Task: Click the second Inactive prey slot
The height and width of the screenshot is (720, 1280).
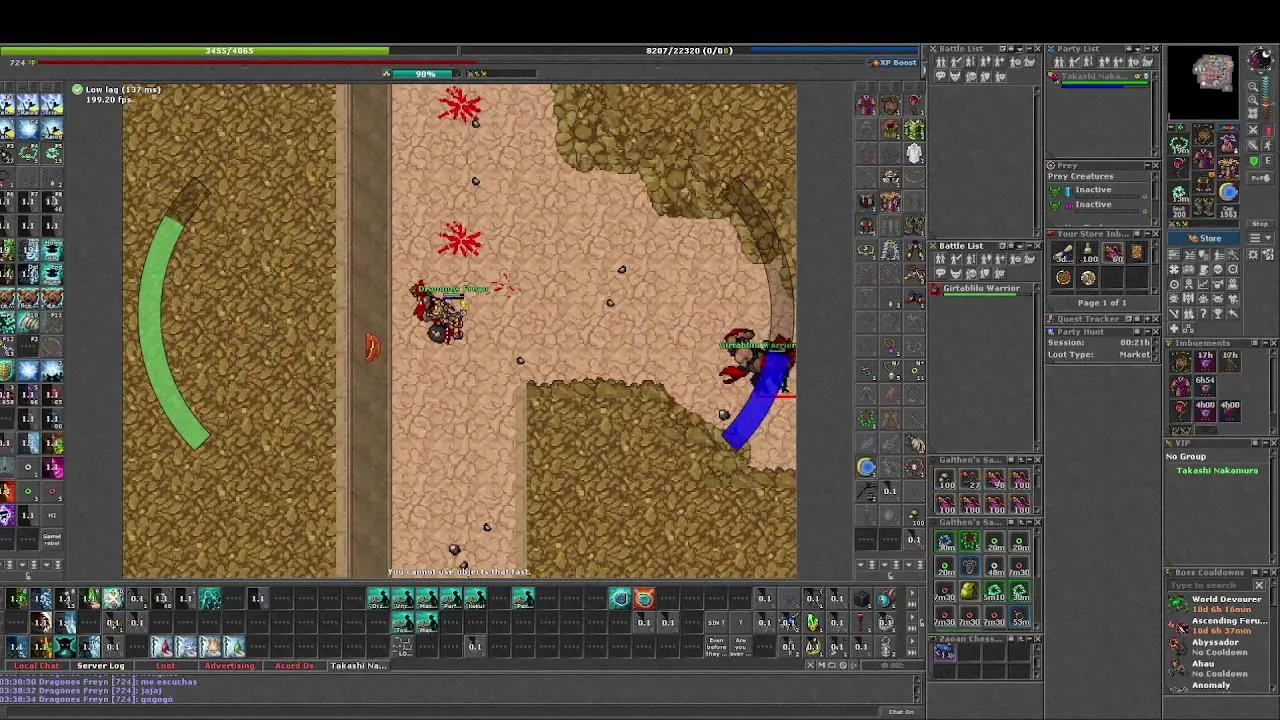Action: click(x=1098, y=205)
